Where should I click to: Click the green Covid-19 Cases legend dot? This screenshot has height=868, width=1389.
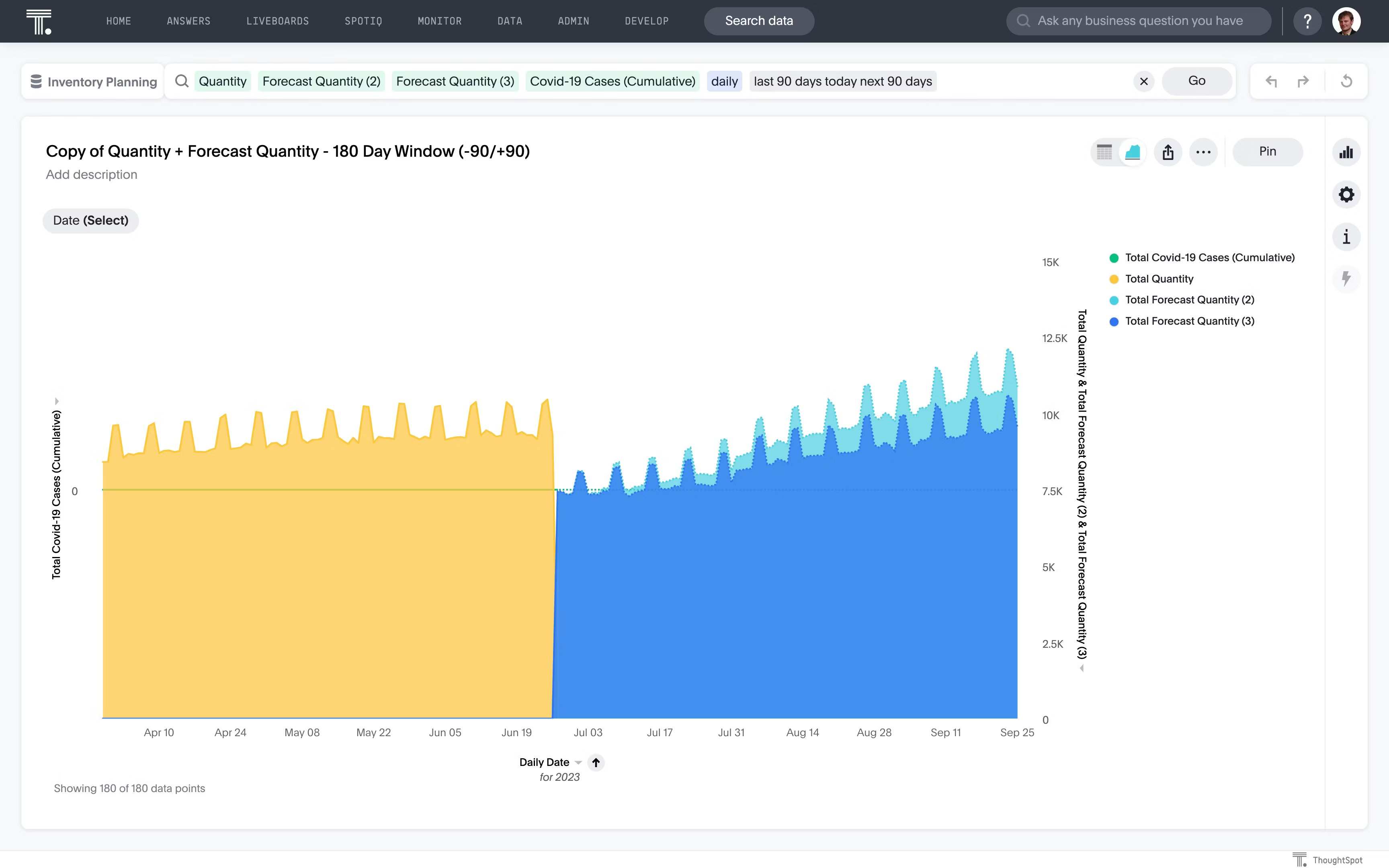tap(1114, 258)
